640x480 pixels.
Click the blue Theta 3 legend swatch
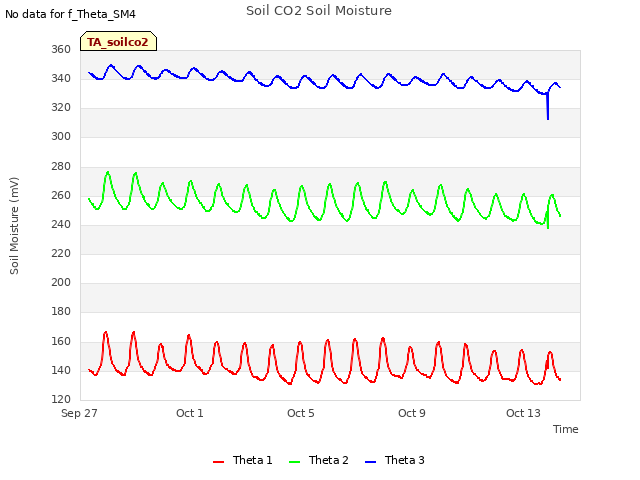(x=370, y=462)
